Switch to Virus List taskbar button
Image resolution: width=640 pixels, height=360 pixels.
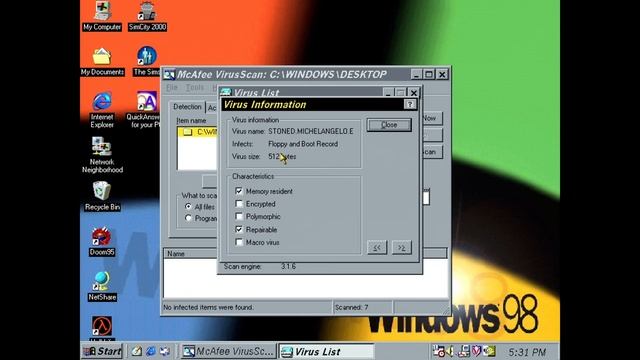tap(326, 351)
